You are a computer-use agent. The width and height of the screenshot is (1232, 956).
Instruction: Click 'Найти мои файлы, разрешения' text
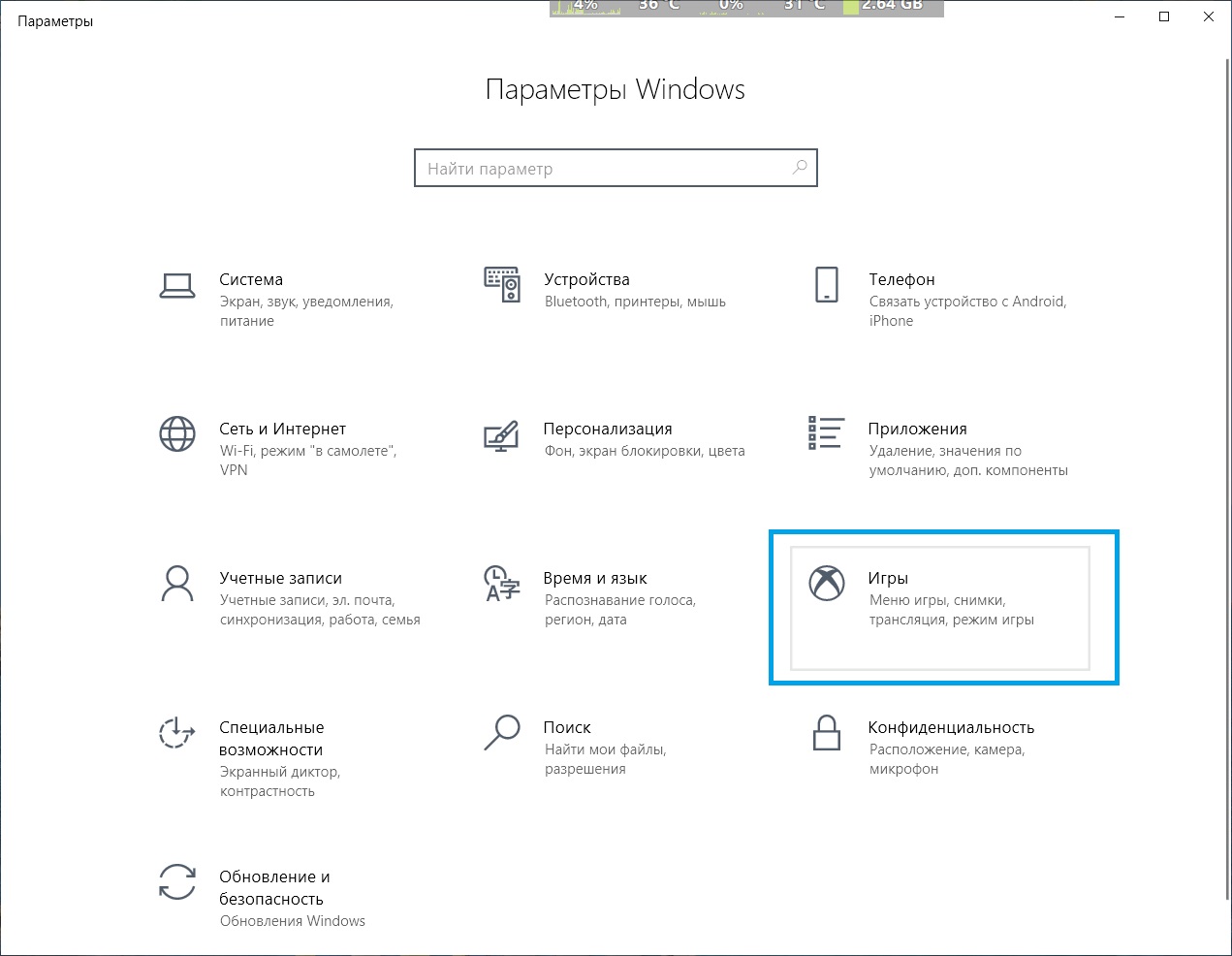[605, 759]
